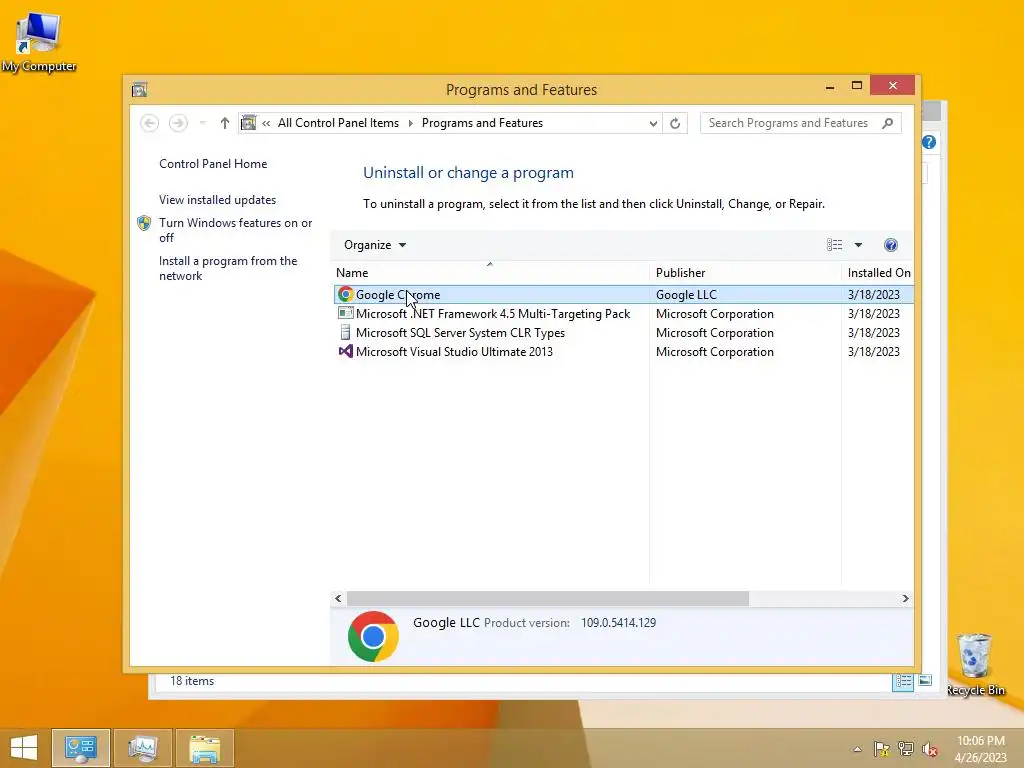Open Control Panel Home link
The image size is (1024, 768).
[x=213, y=164]
